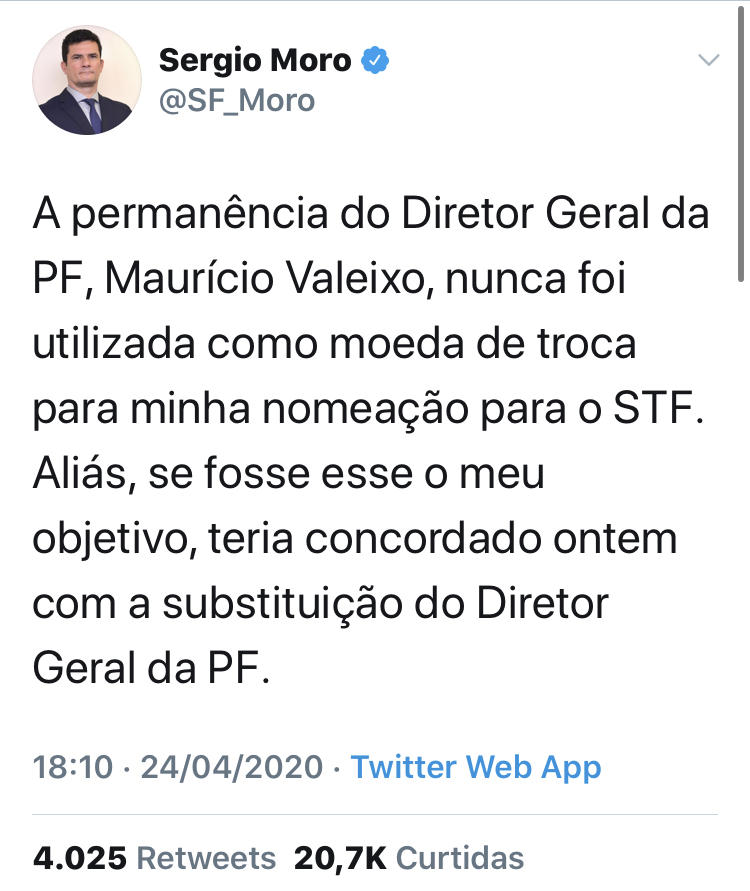Click the word "Retweets" label
This screenshot has height=891, width=750.
(206, 858)
